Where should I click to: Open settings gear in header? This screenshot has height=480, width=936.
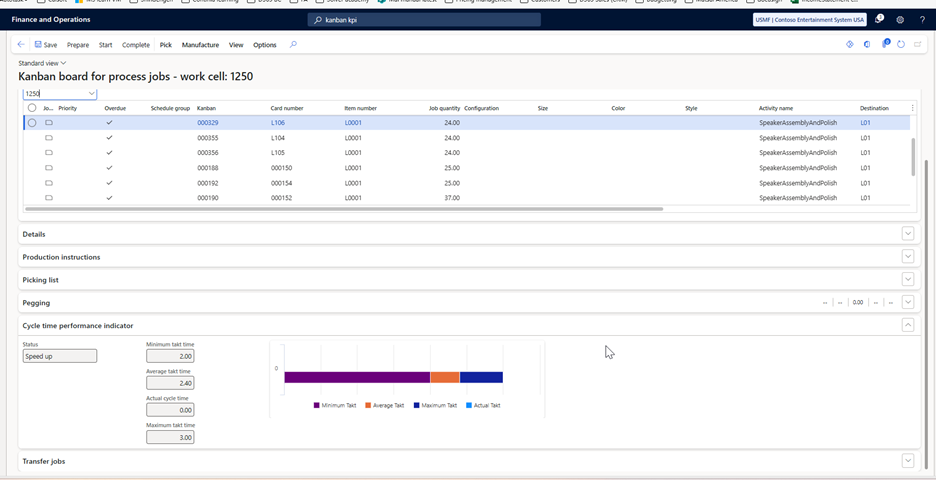(900, 20)
